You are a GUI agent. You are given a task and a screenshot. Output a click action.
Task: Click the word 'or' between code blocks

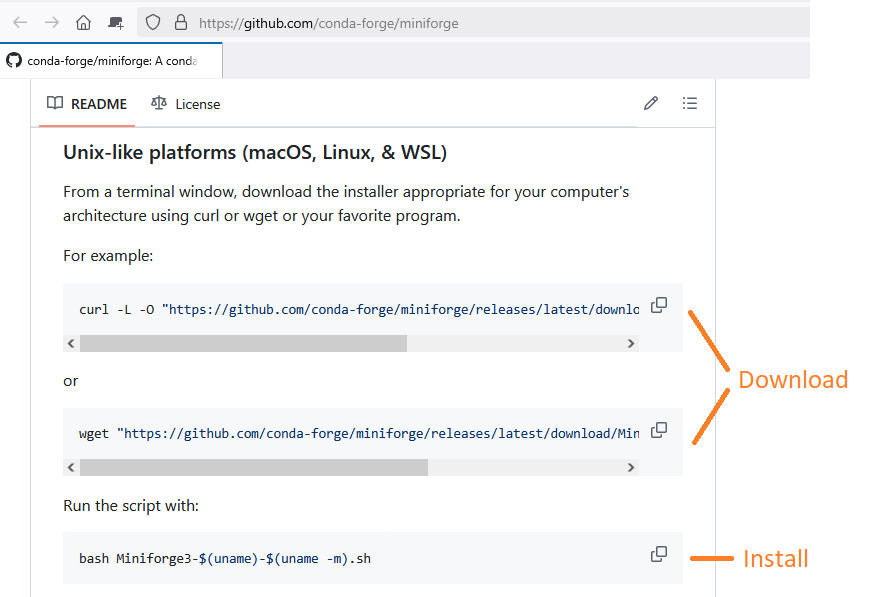pyautogui.click(x=71, y=381)
